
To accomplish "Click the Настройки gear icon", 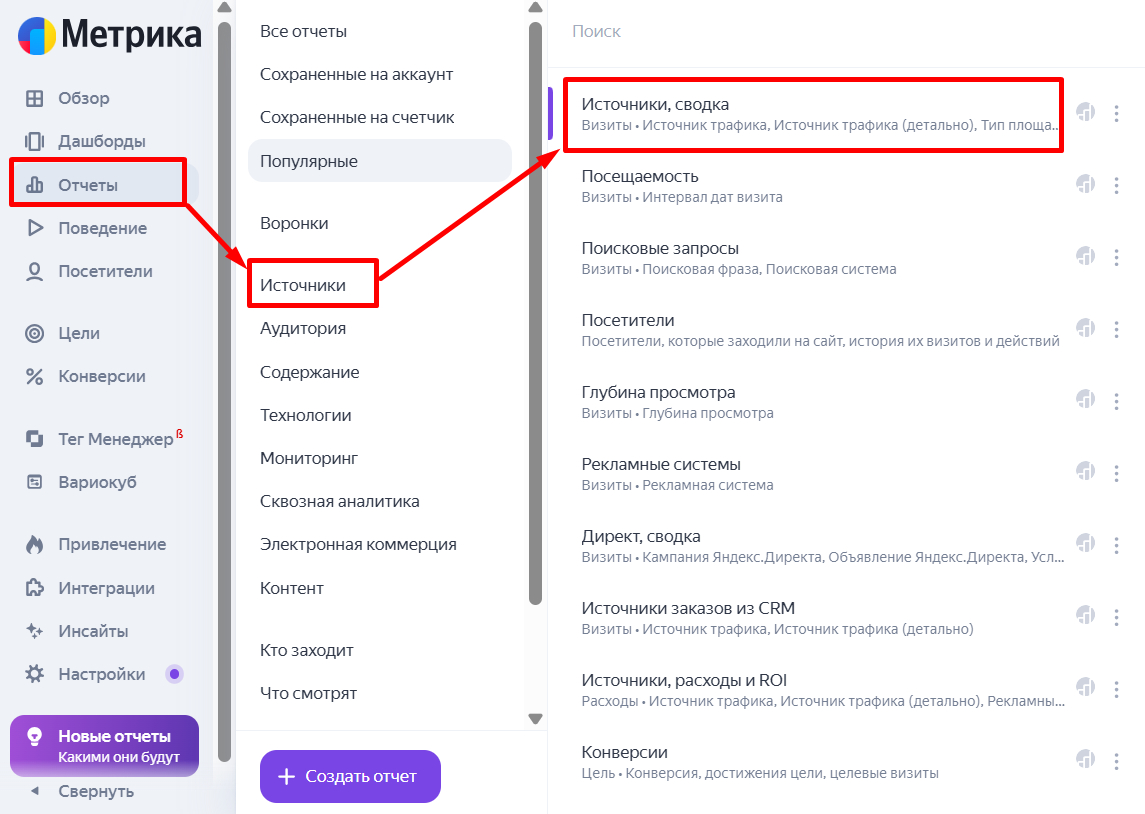I will coord(35,674).
